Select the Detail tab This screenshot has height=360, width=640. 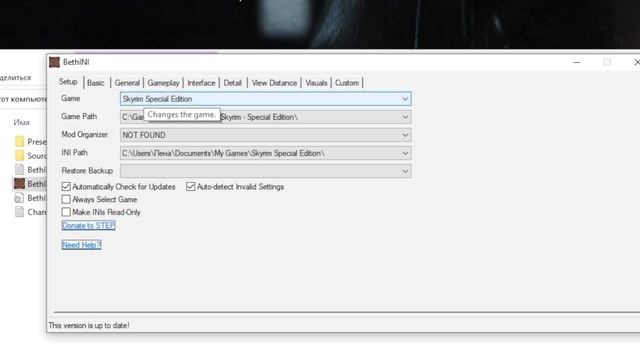click(233, 83)
